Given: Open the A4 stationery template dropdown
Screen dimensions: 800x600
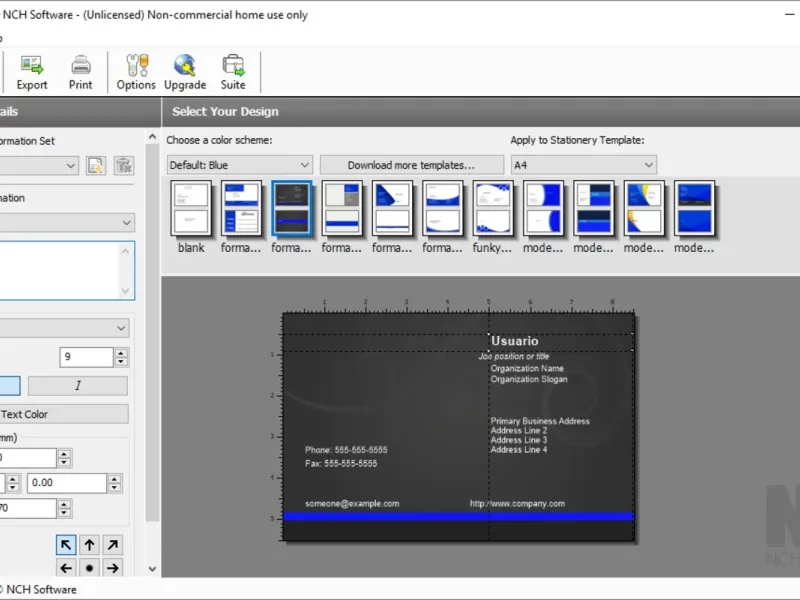Looking at the screenshot, I should [x=584, y=165].
